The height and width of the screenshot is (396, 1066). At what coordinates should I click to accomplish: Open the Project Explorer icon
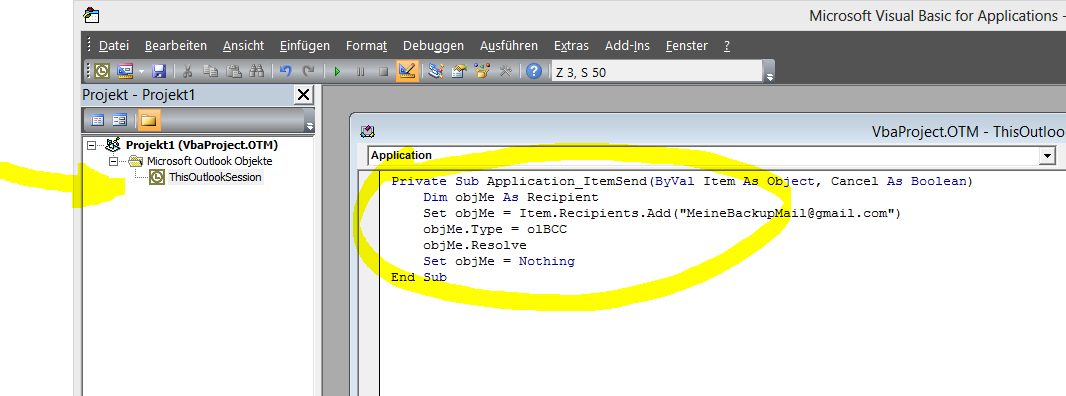click(436, 71)
